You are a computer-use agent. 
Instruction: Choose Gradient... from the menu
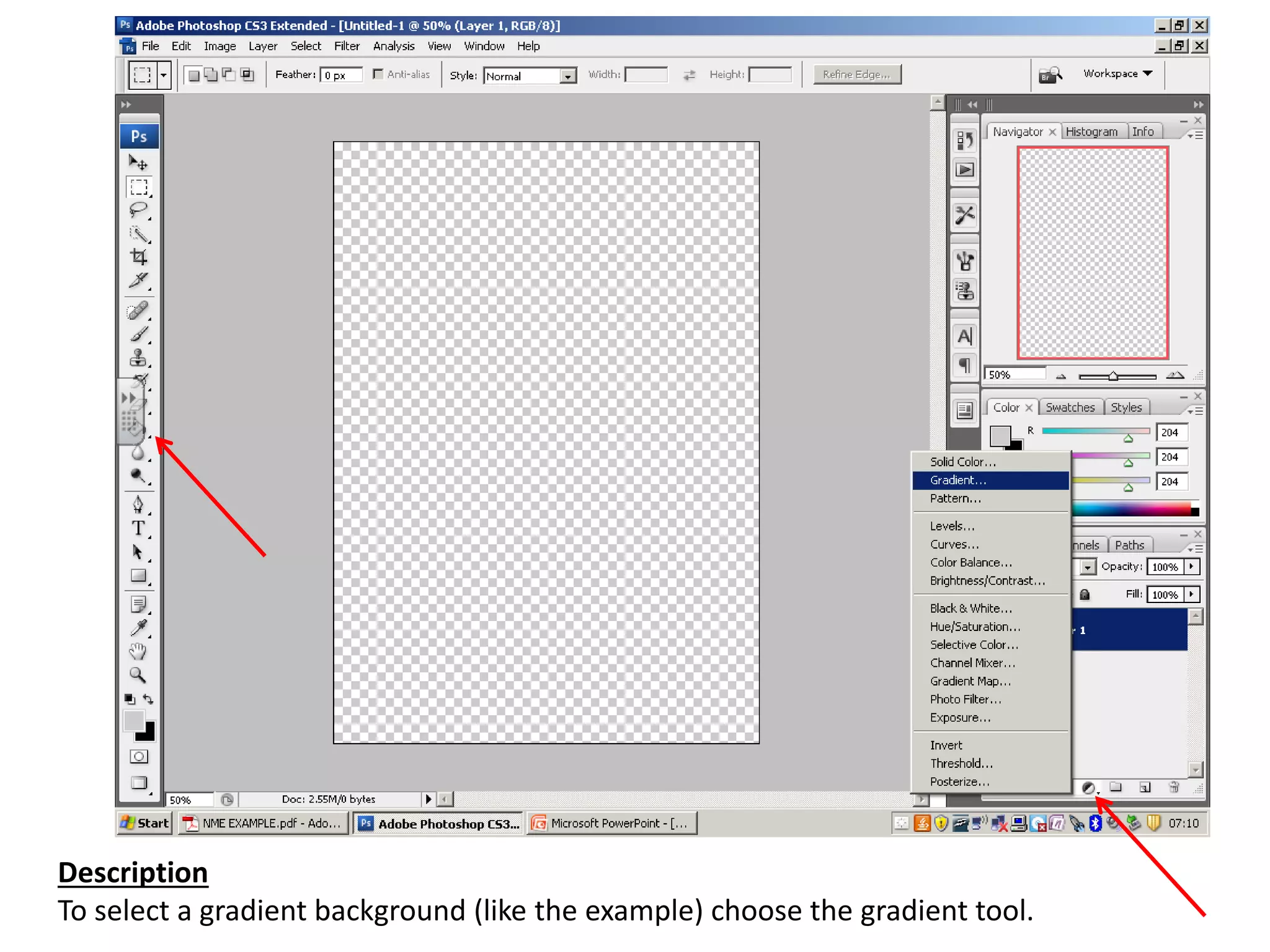(x=990, y=480)
